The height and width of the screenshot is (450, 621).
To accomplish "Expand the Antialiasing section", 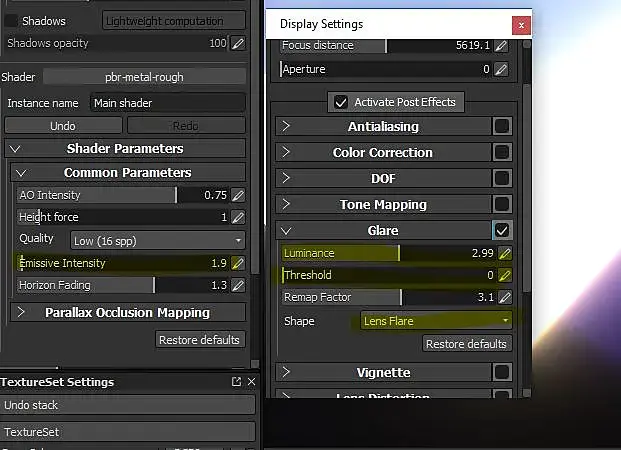I will point(286,126).
